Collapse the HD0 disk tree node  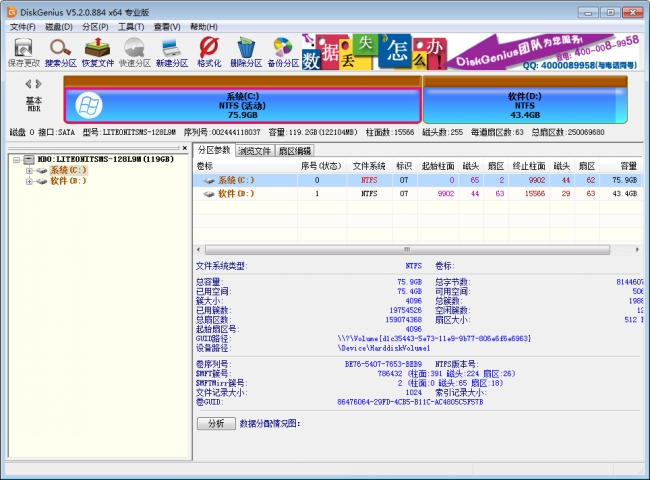click(17, 160)
